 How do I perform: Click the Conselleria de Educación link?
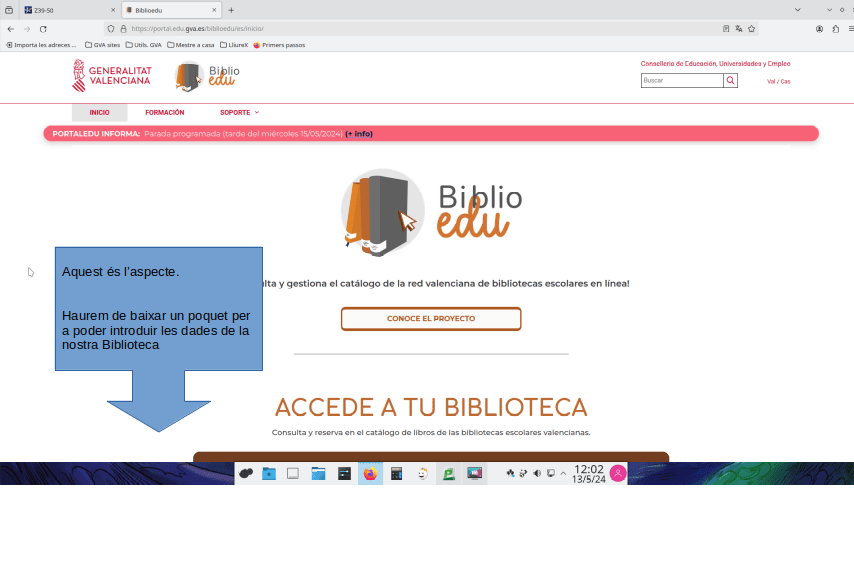coord(715,64)
